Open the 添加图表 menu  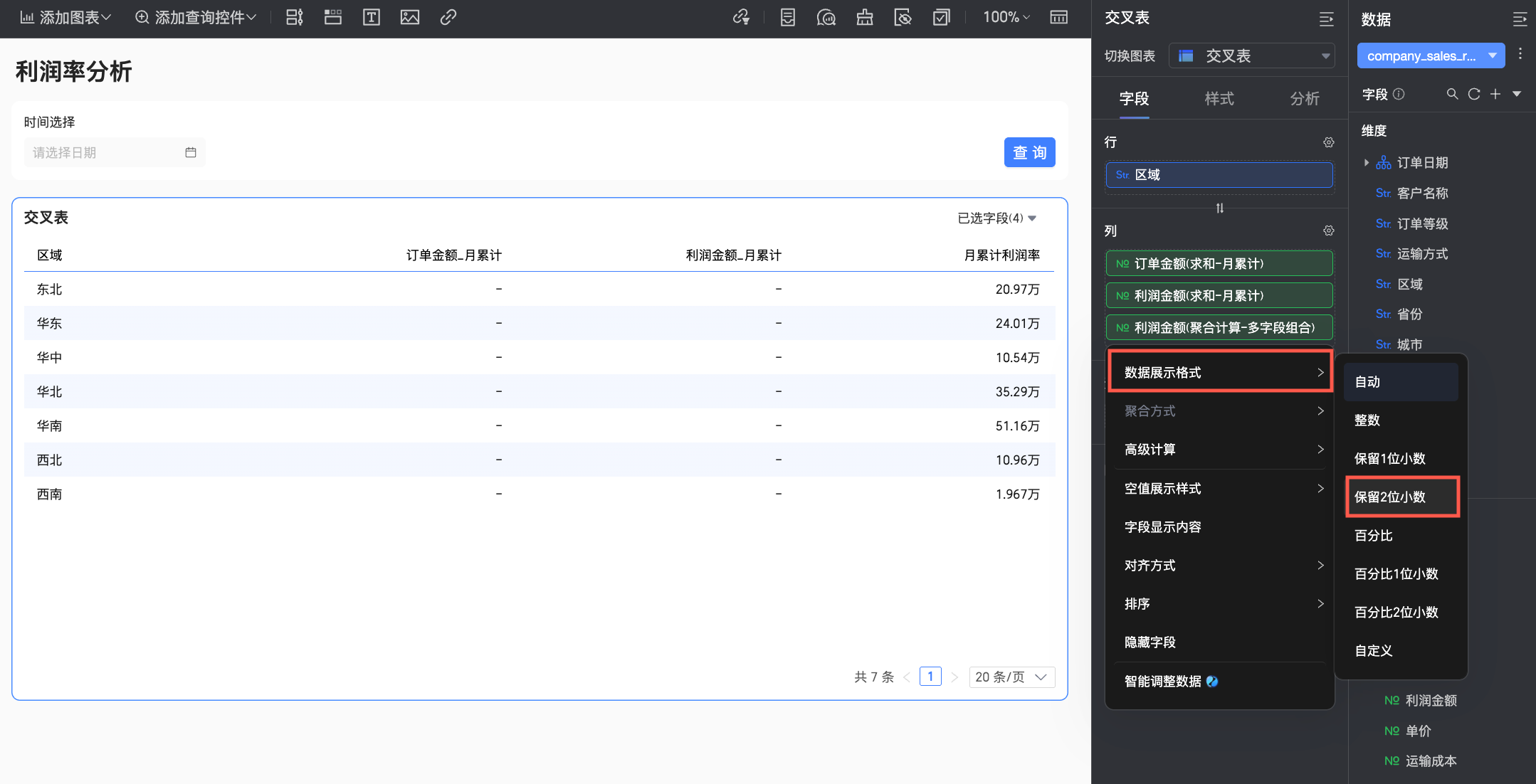[x=65, y=17]
